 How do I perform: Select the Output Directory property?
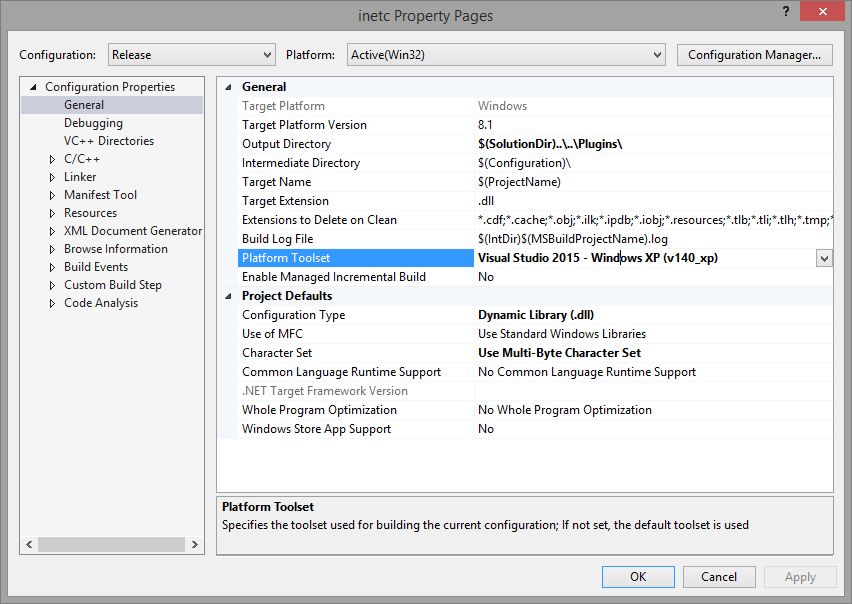(x=286, y=144)
